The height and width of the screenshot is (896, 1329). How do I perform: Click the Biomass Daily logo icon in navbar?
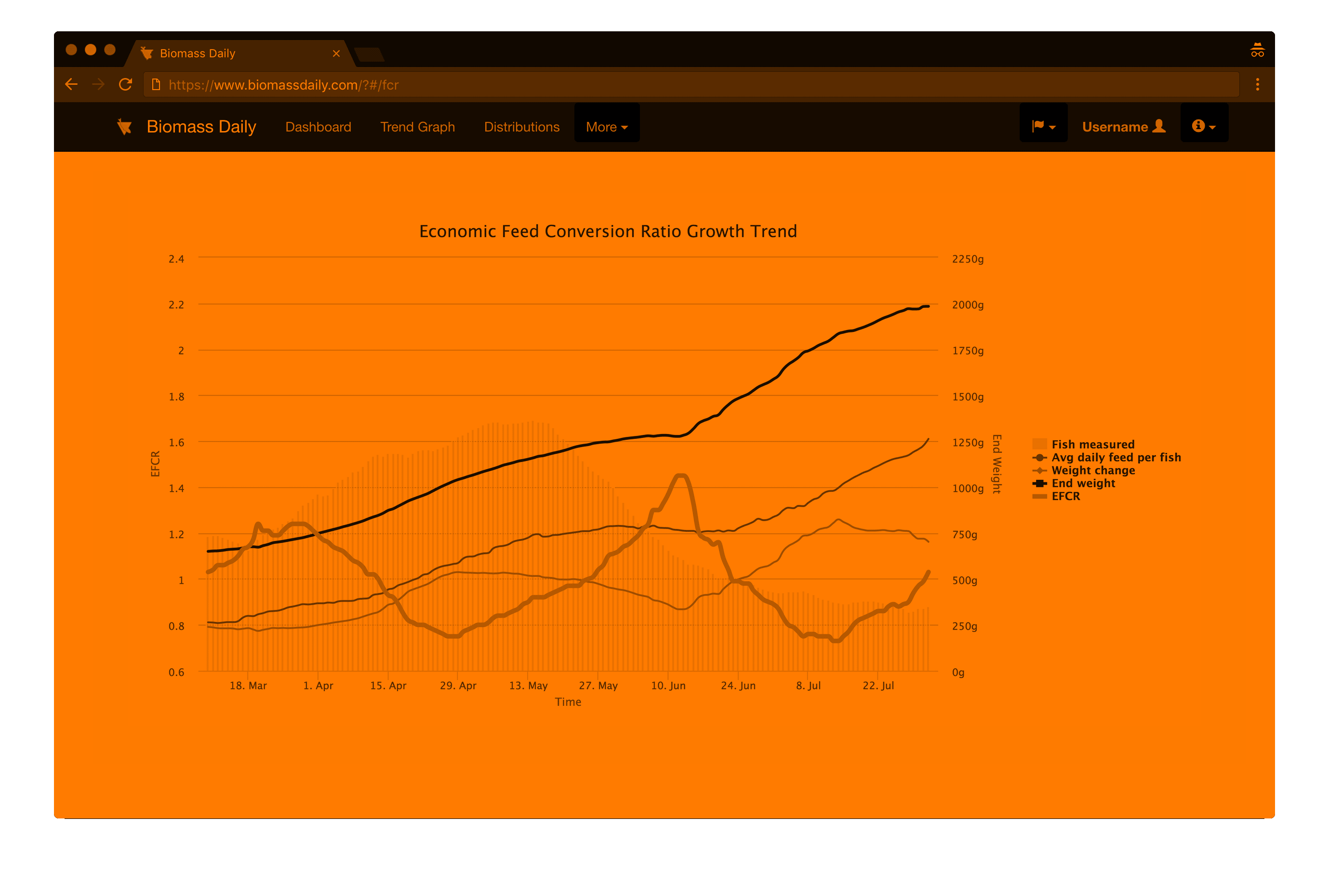click(x=124, y=127)
